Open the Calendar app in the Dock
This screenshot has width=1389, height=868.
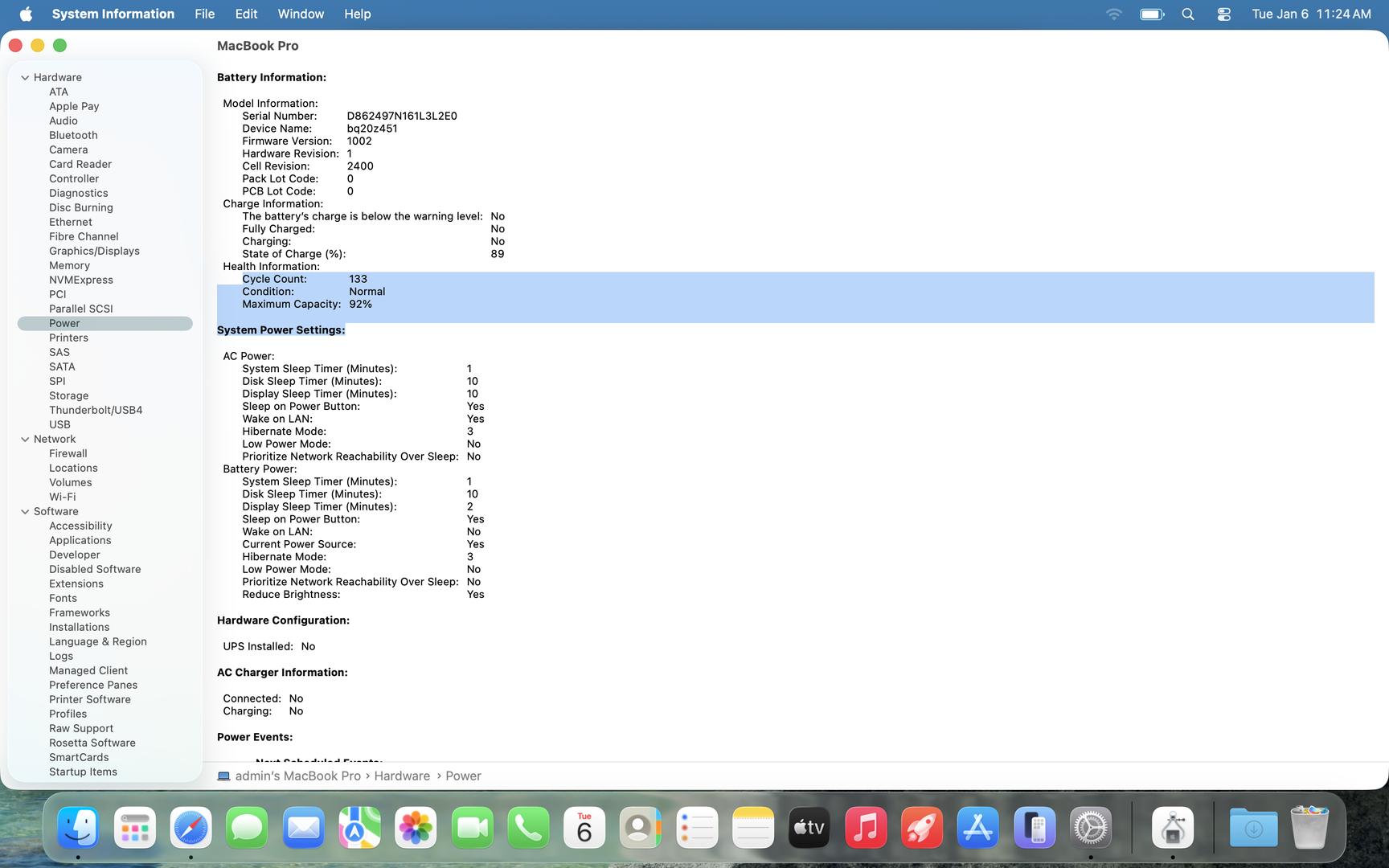[x=584, y=827]
